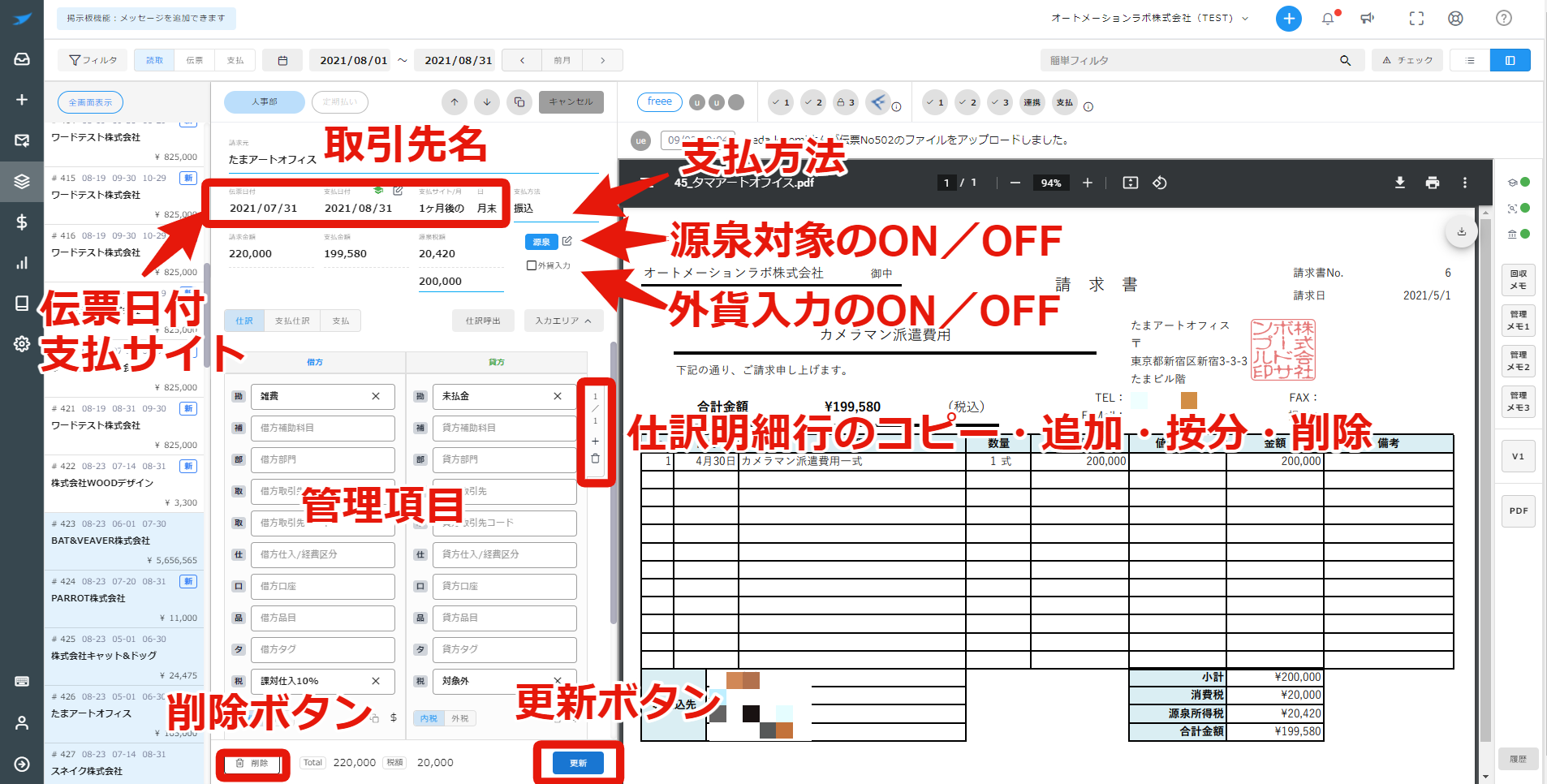Expand the company selector オートメーションラボ株式会社 dropdown
Screen dimensions: 1547x784
tap(1150, 18)
